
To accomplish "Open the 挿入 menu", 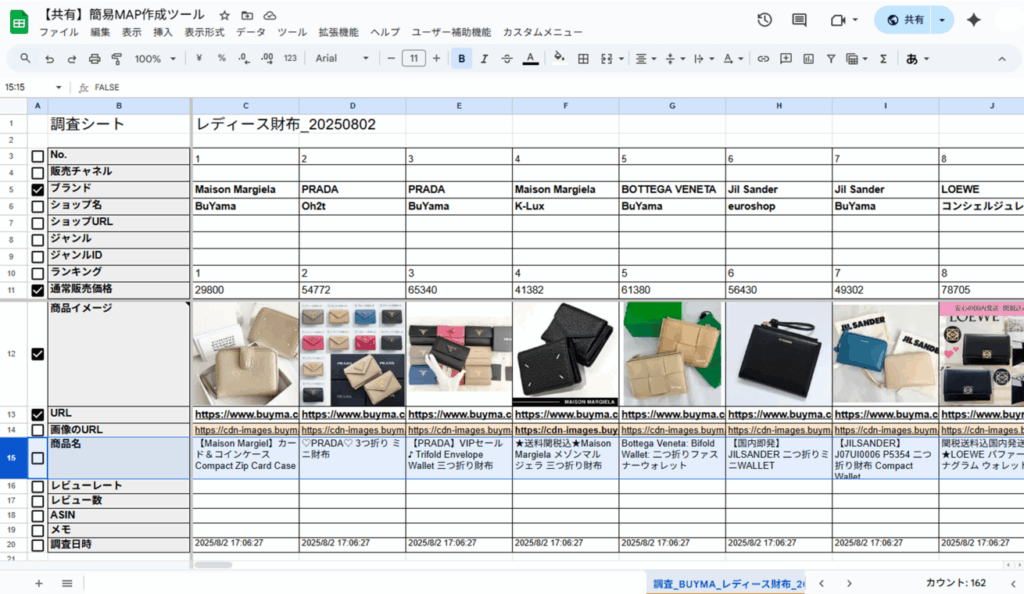I will [163, 32].
